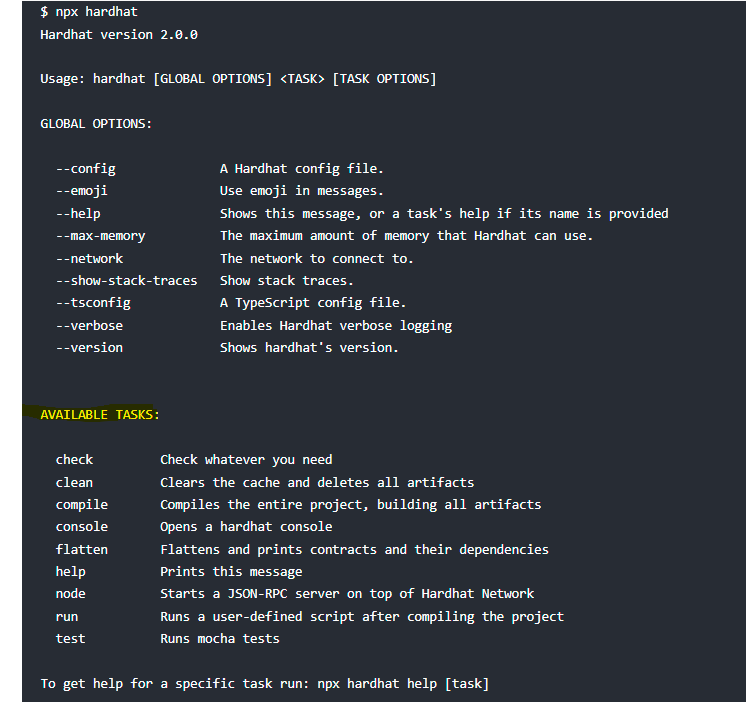Click the --version option
746x702 pixels.
(x=89, y=348)
